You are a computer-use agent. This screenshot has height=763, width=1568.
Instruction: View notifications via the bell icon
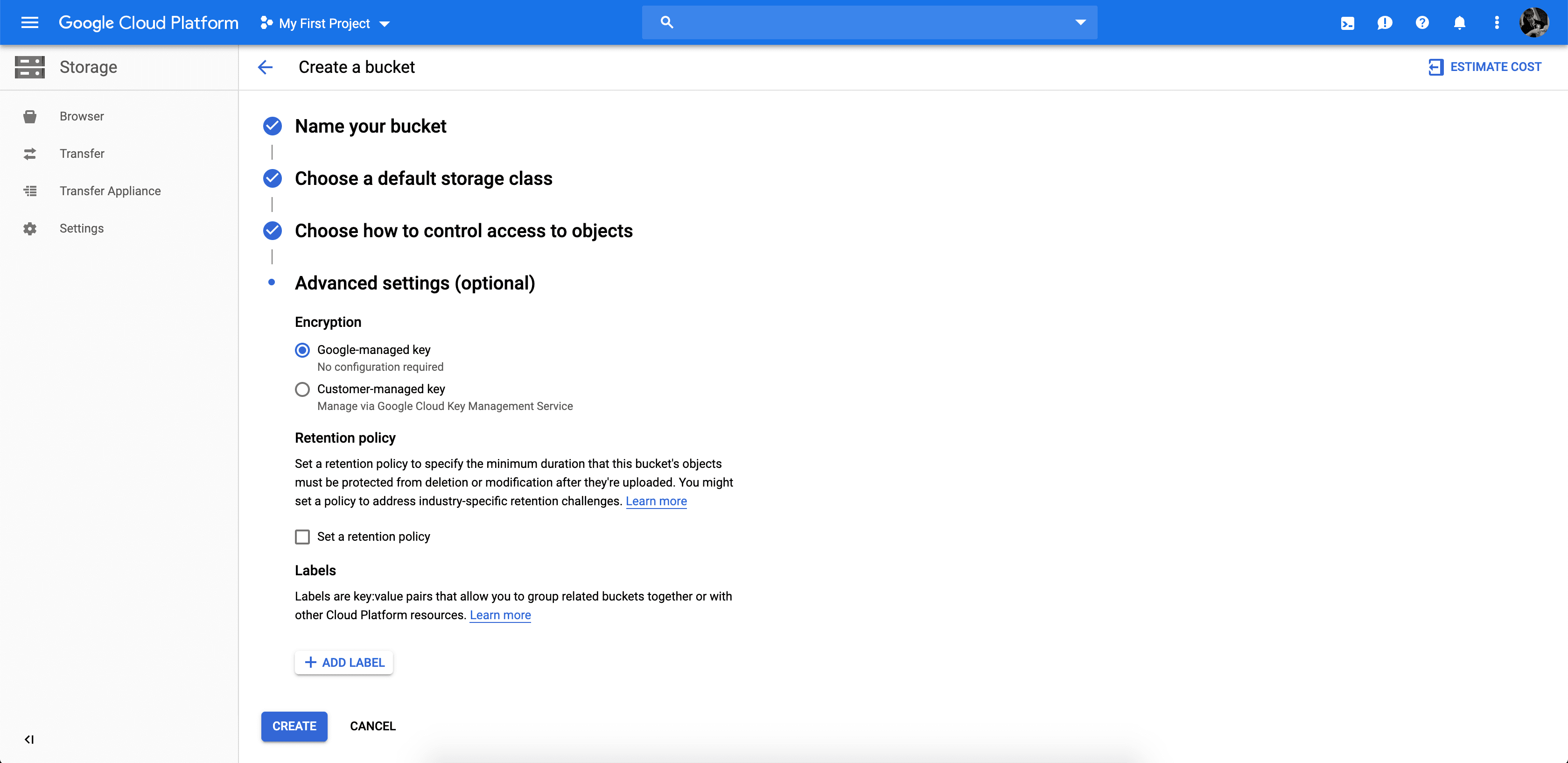click(1460, 22)
